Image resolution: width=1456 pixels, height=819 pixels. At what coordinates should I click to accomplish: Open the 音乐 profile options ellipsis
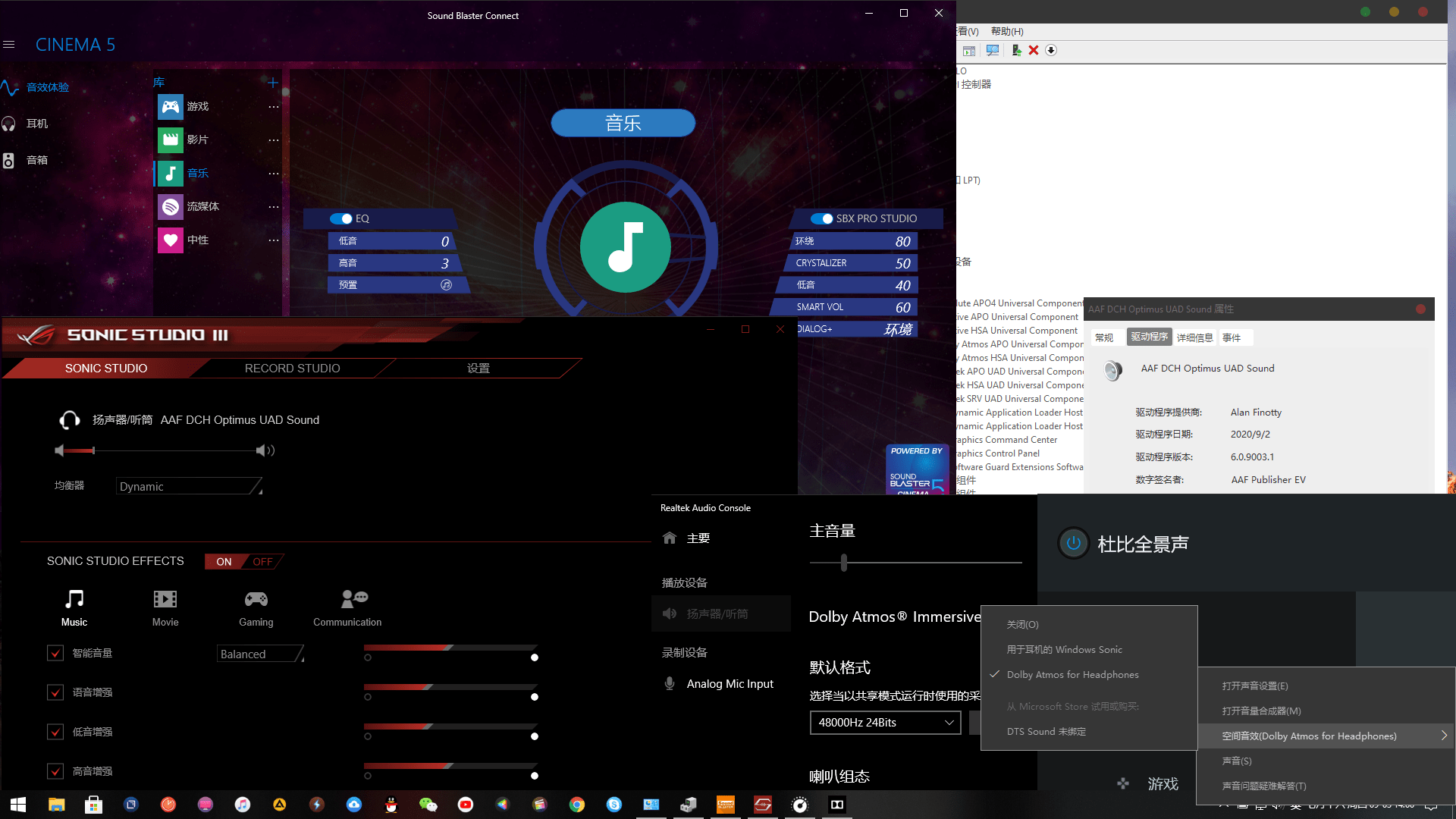274,174
